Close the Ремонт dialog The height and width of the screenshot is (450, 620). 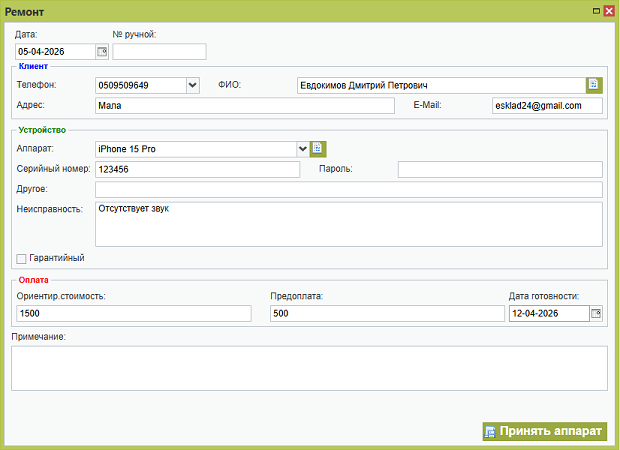coord(609,10)
